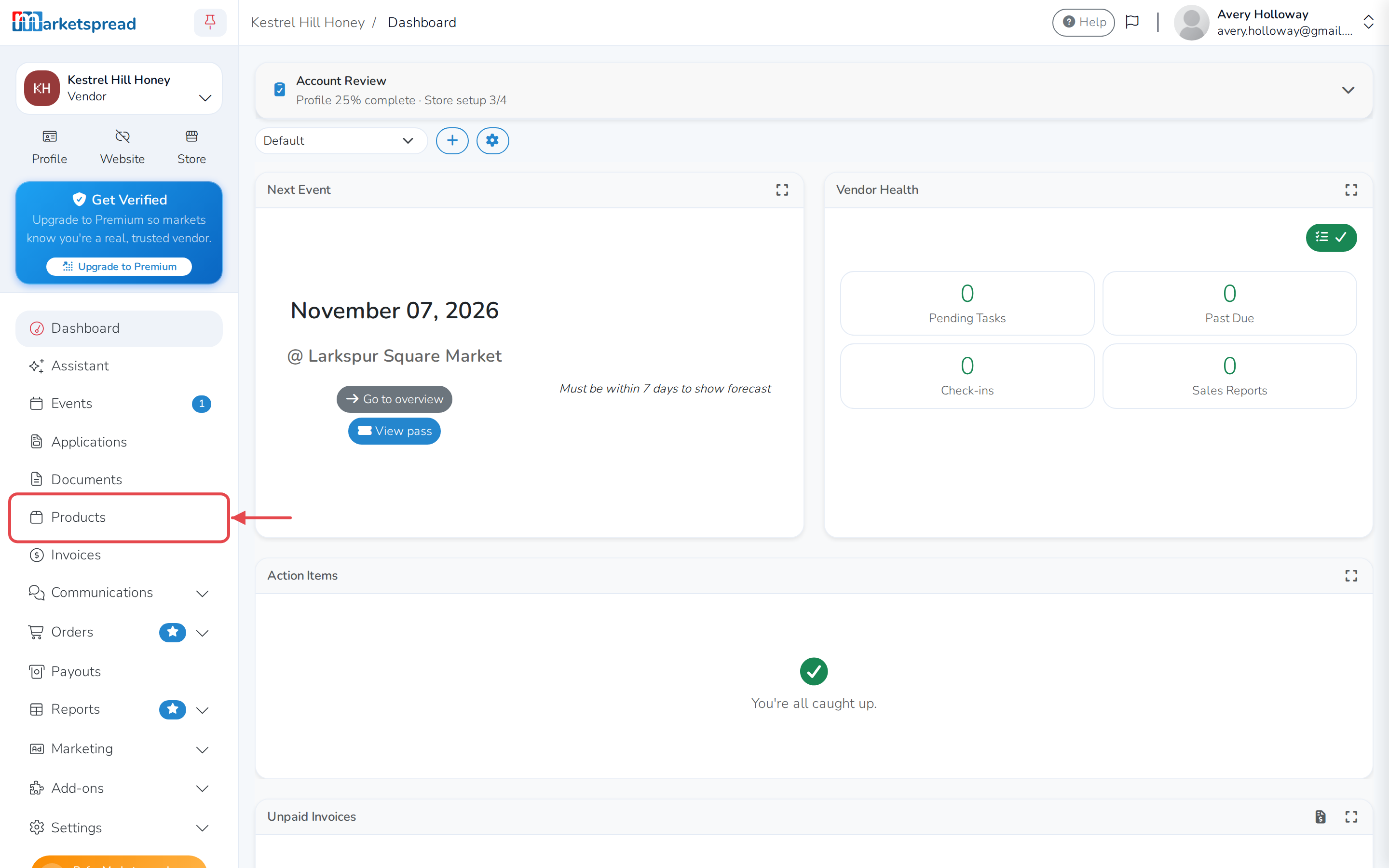The height and width of the screenshot is (868, 1389).
Task: Expand the Unpaid Invoices widget fullscreen
Action: (x=1351, y=817)
